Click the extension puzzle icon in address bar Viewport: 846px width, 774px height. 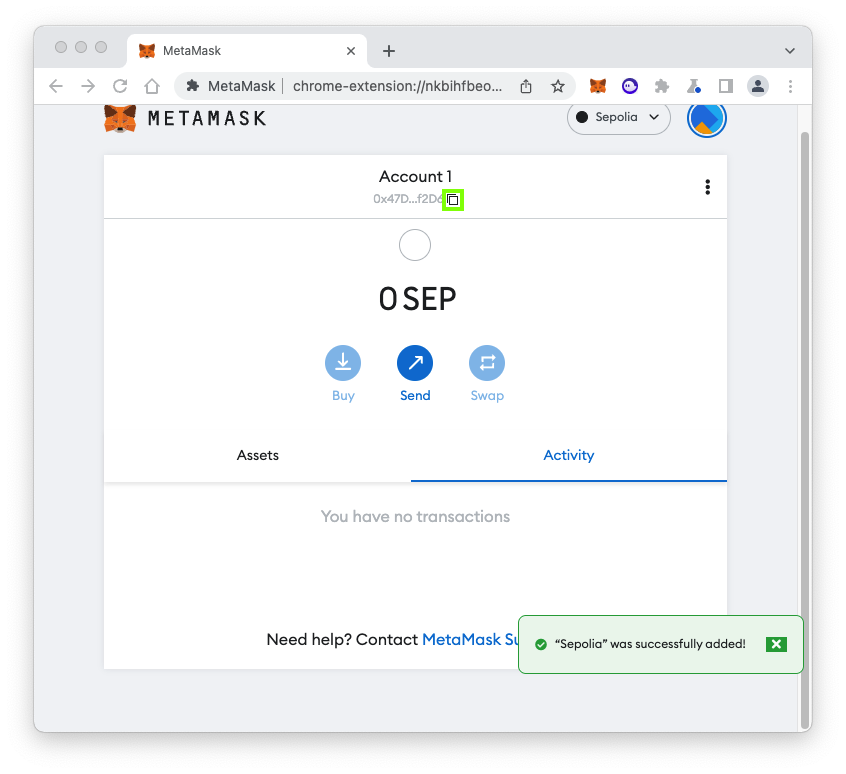click(192, 86)
